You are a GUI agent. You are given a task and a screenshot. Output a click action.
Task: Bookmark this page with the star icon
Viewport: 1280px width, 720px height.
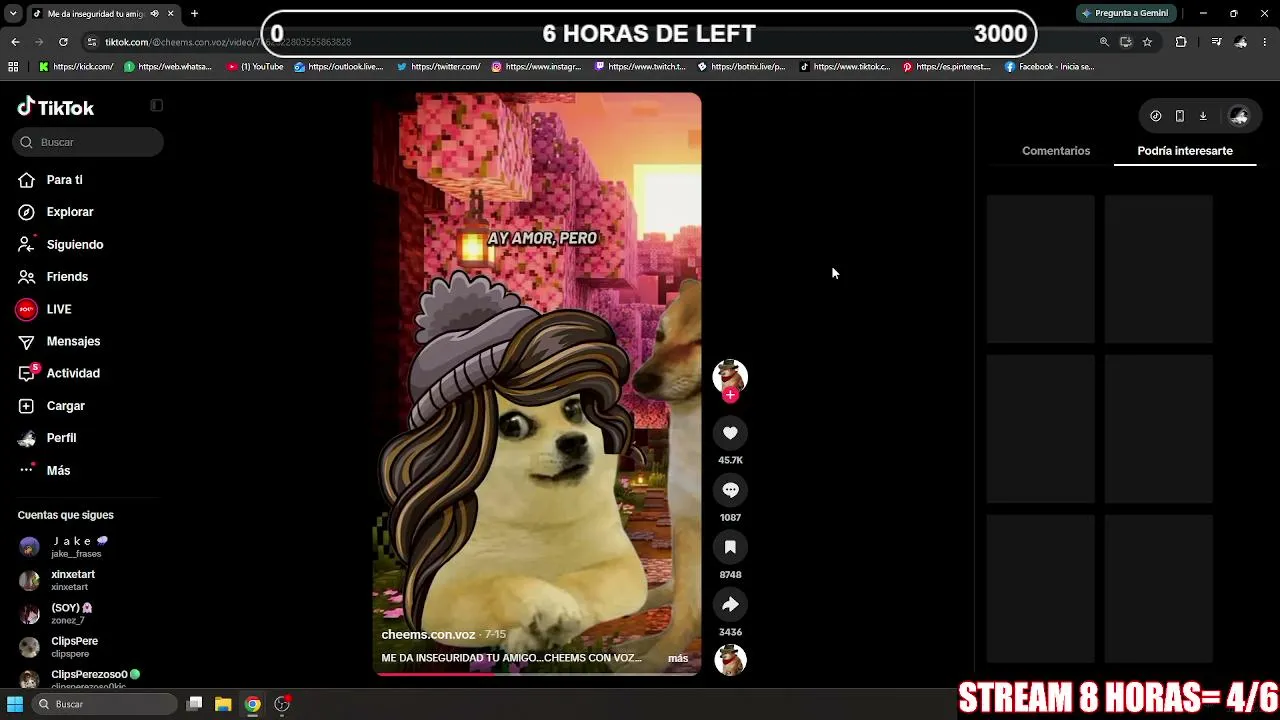(1147, 42)
